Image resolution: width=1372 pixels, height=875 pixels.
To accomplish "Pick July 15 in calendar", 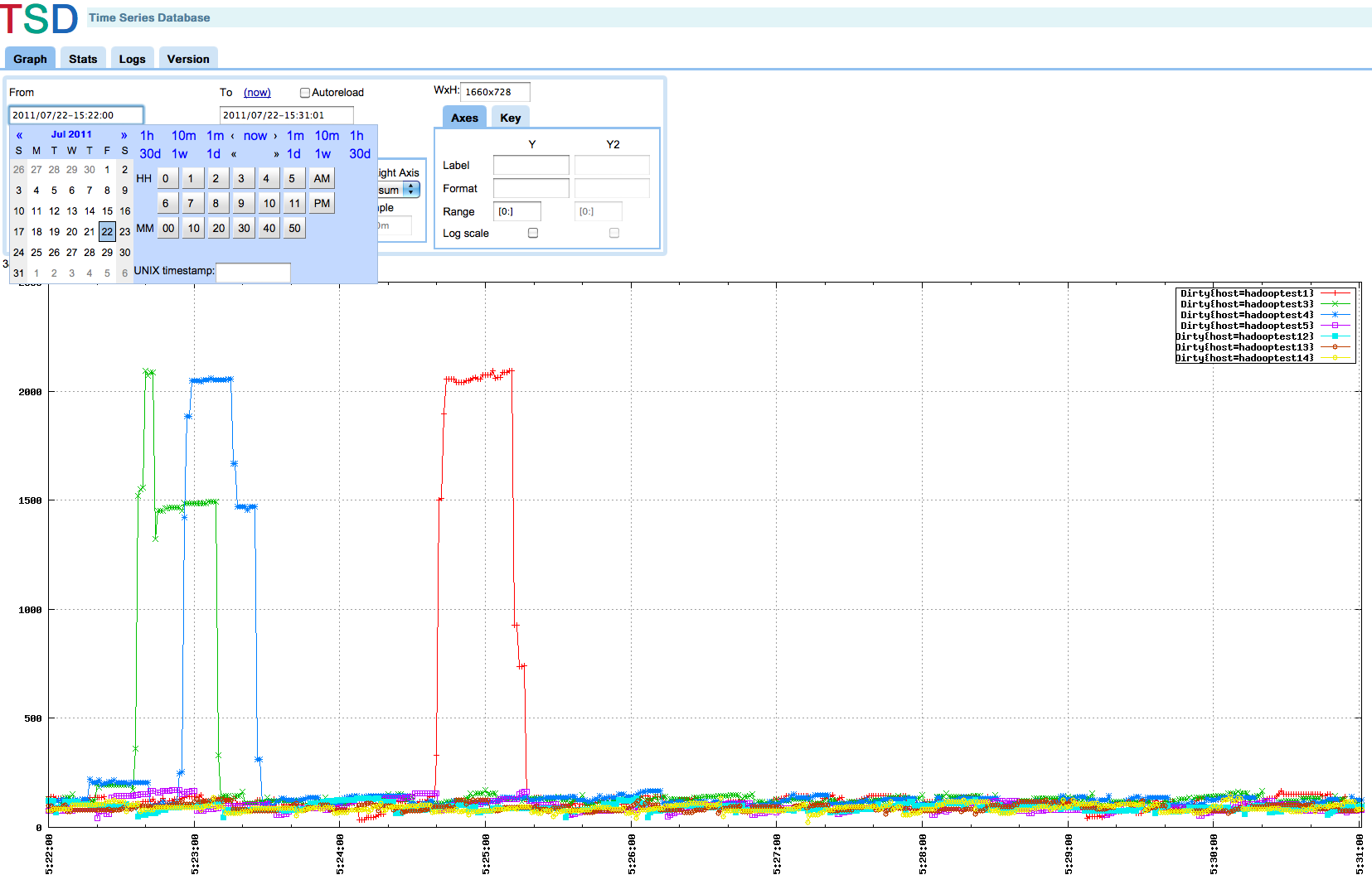I will coord(107,211).
